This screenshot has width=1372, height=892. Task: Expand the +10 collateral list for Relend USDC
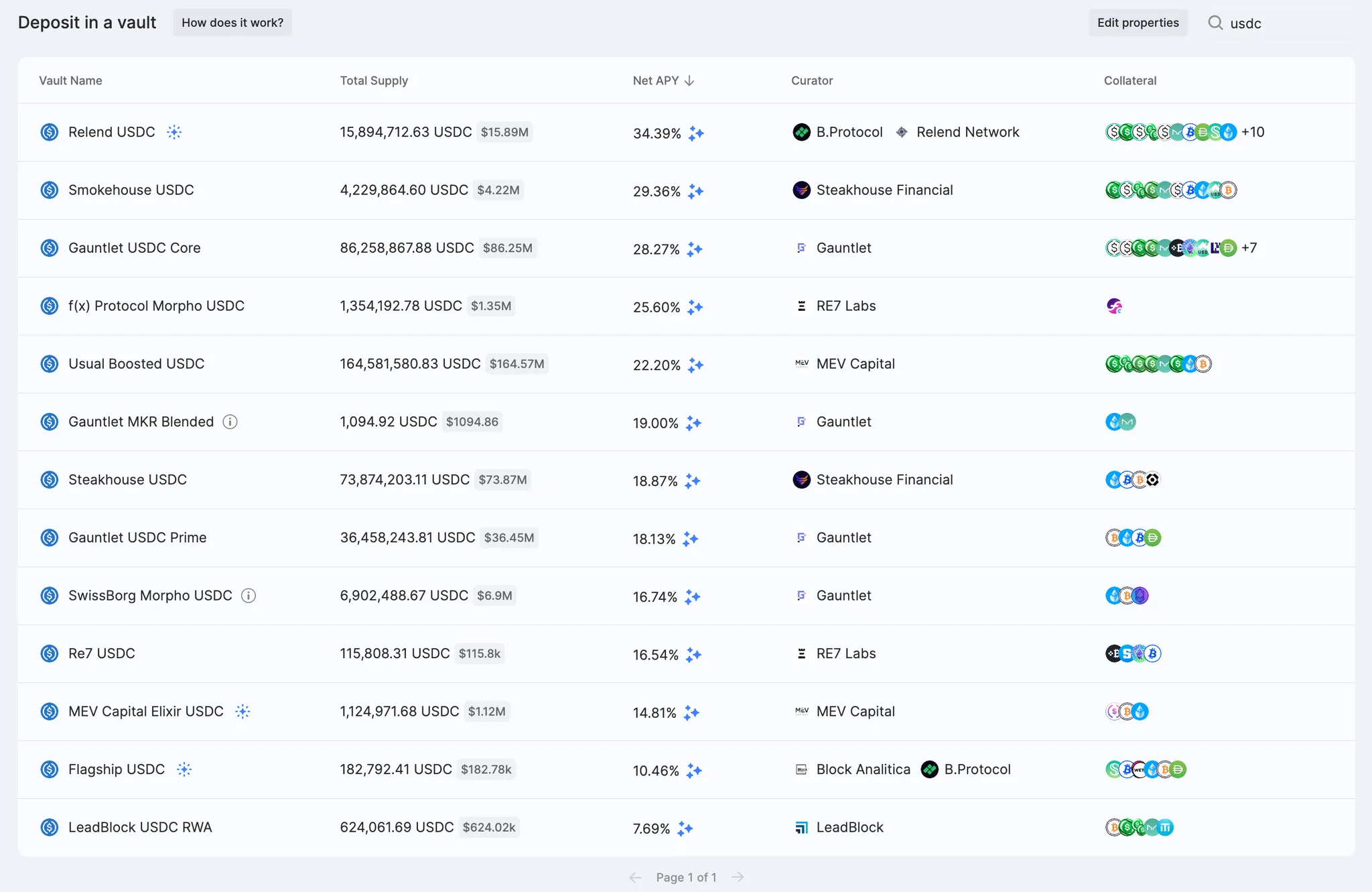(x=1253, y=132)
